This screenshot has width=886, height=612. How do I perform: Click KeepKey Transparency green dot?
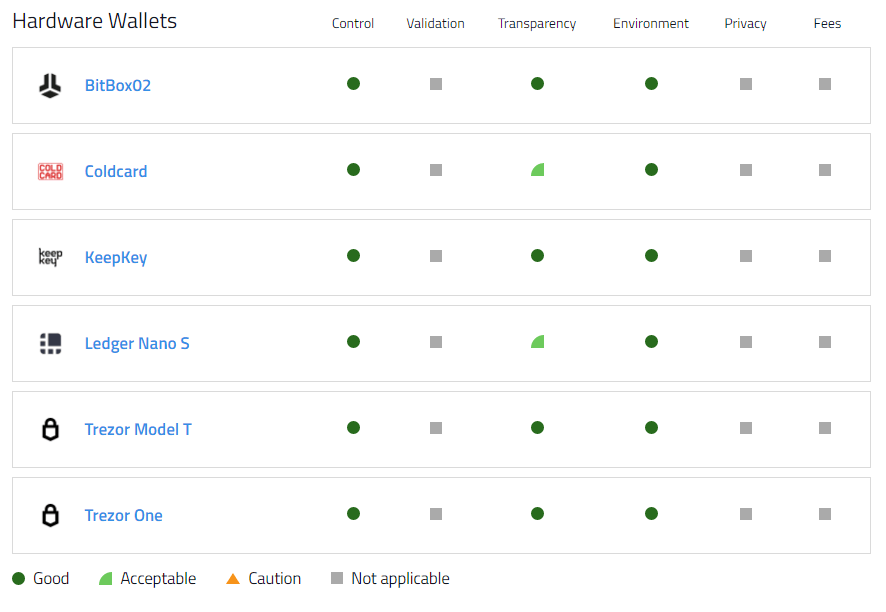click(x=537, y=255)
